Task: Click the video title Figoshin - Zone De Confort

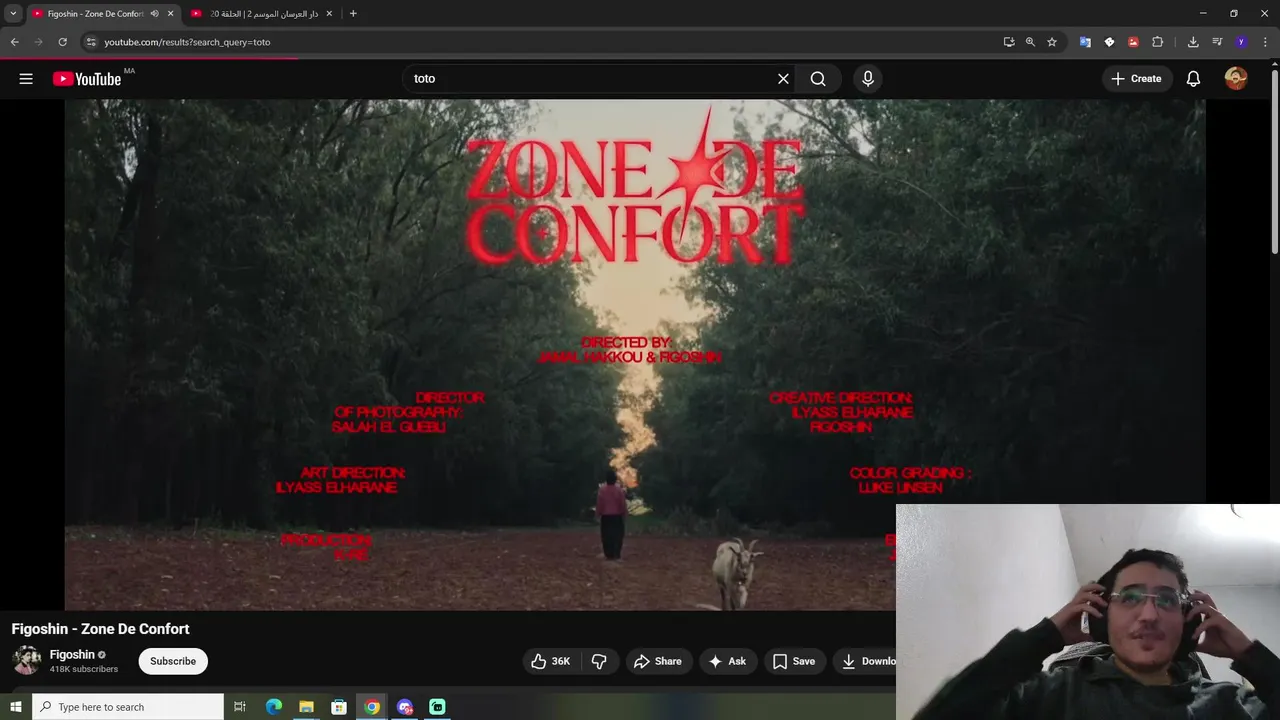Action: [x=100, y=629]
